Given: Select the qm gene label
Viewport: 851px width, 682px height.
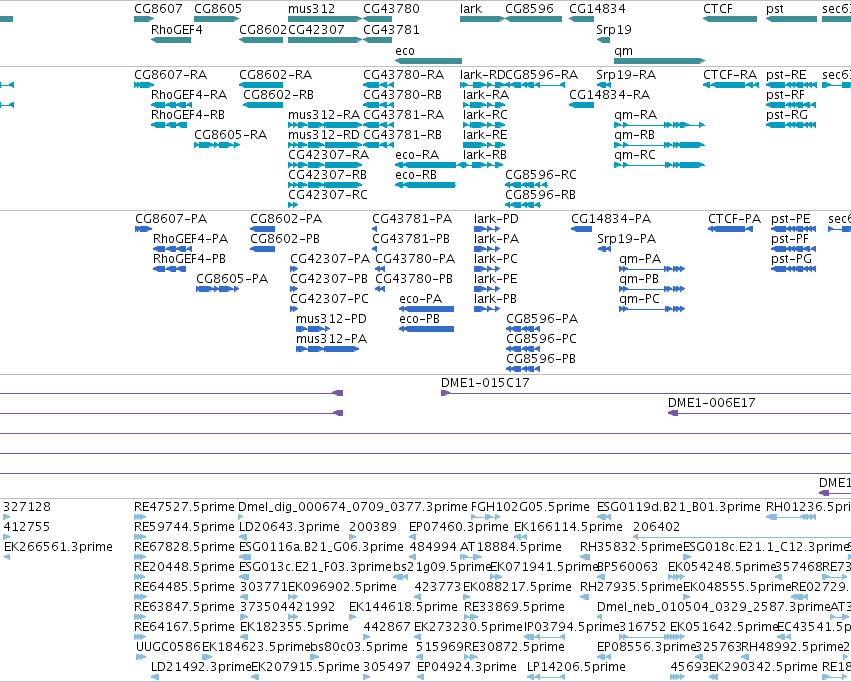Looking at the screenshot, I should 623,51.
